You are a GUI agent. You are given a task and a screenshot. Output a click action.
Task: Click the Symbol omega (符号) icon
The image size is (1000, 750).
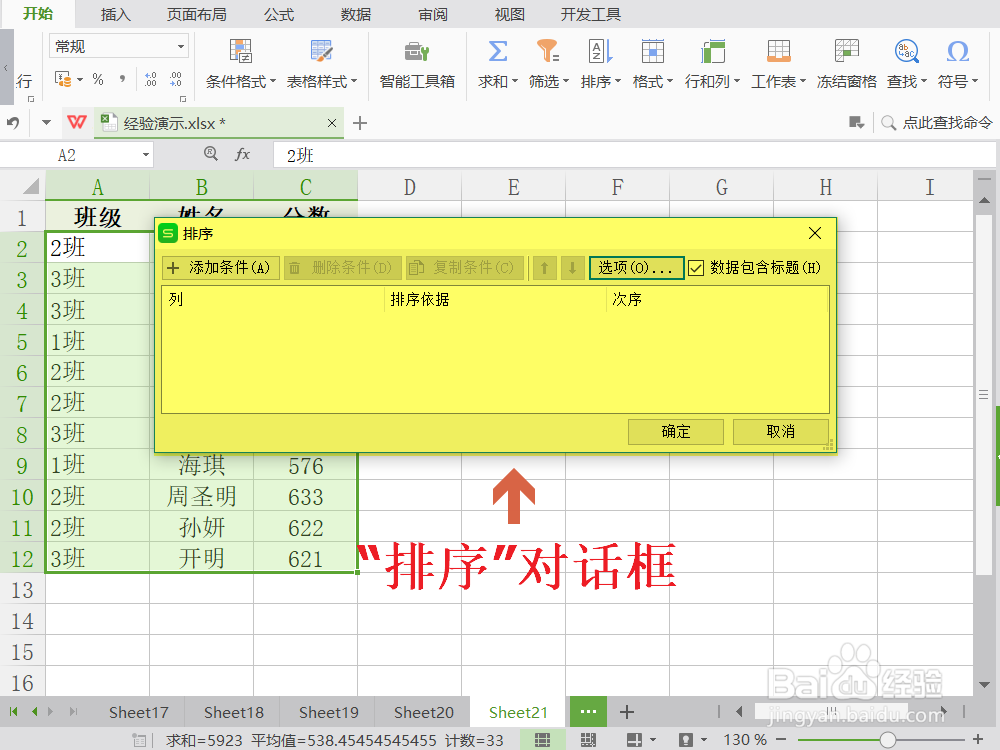(957, 51)
